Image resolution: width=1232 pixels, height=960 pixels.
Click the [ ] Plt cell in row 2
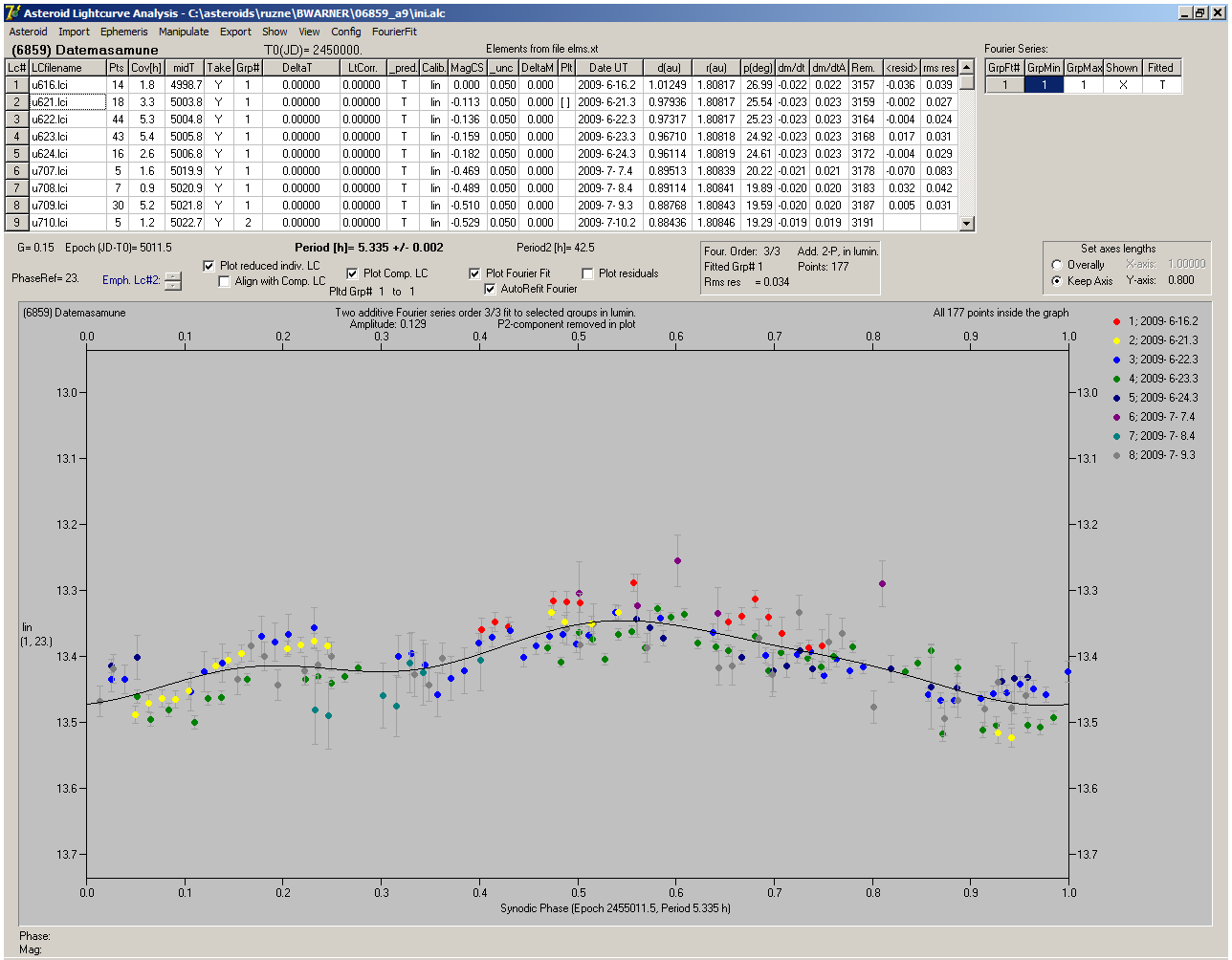point(566,102)
